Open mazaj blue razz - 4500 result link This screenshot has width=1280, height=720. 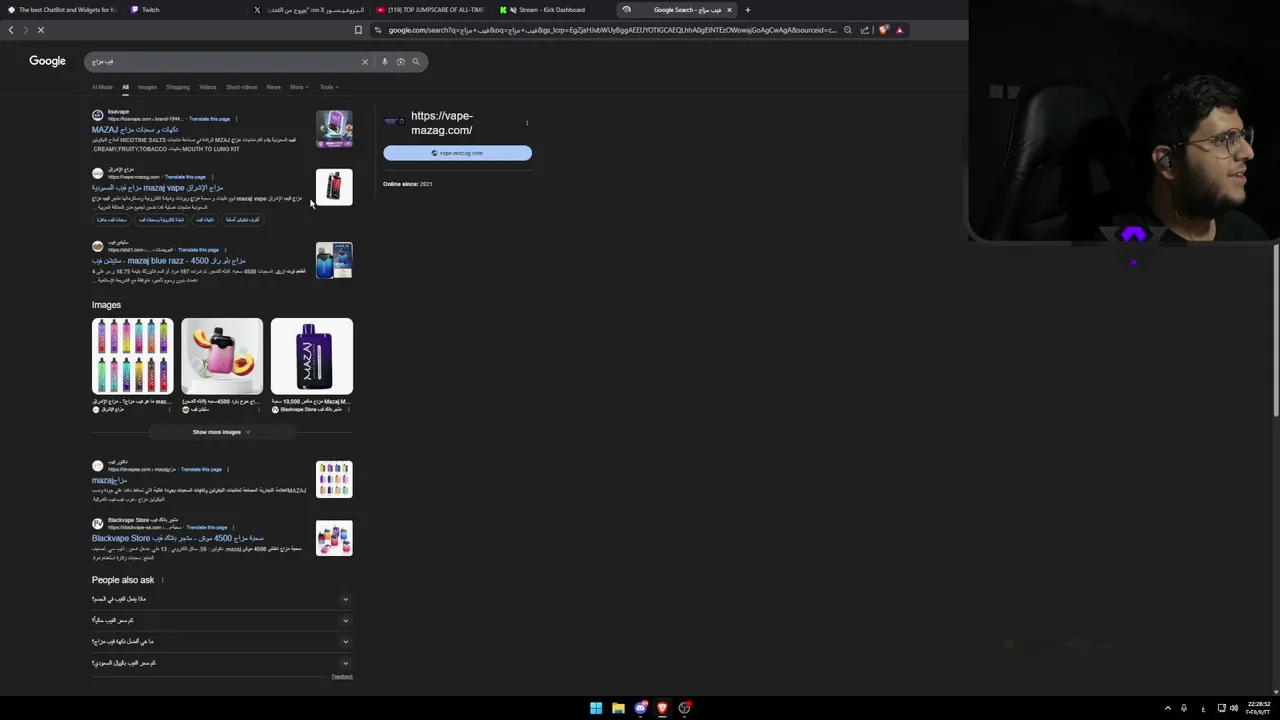pyautogui.click(x=168, y=260)
